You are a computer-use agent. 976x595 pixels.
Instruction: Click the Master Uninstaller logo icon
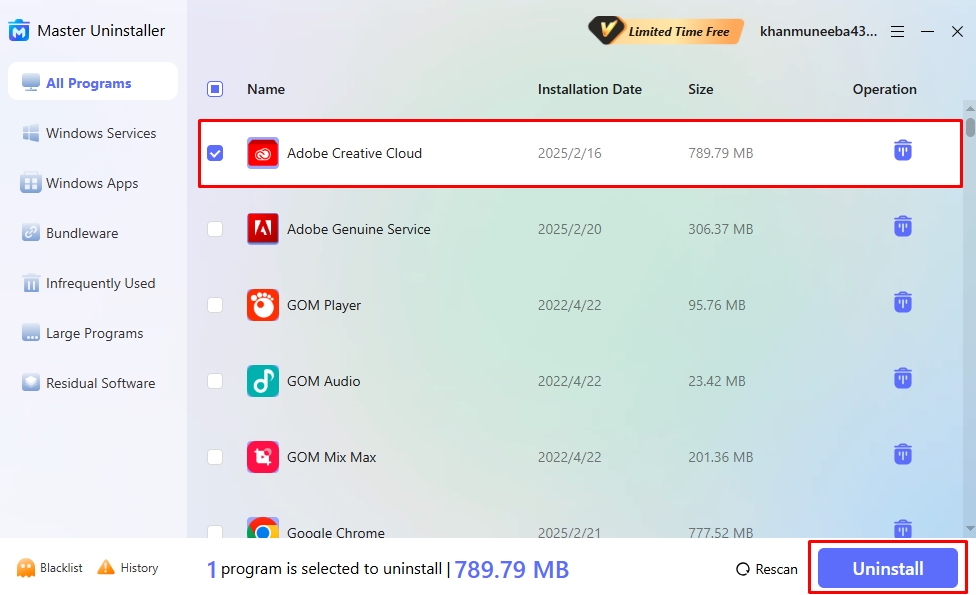point(19,30)
